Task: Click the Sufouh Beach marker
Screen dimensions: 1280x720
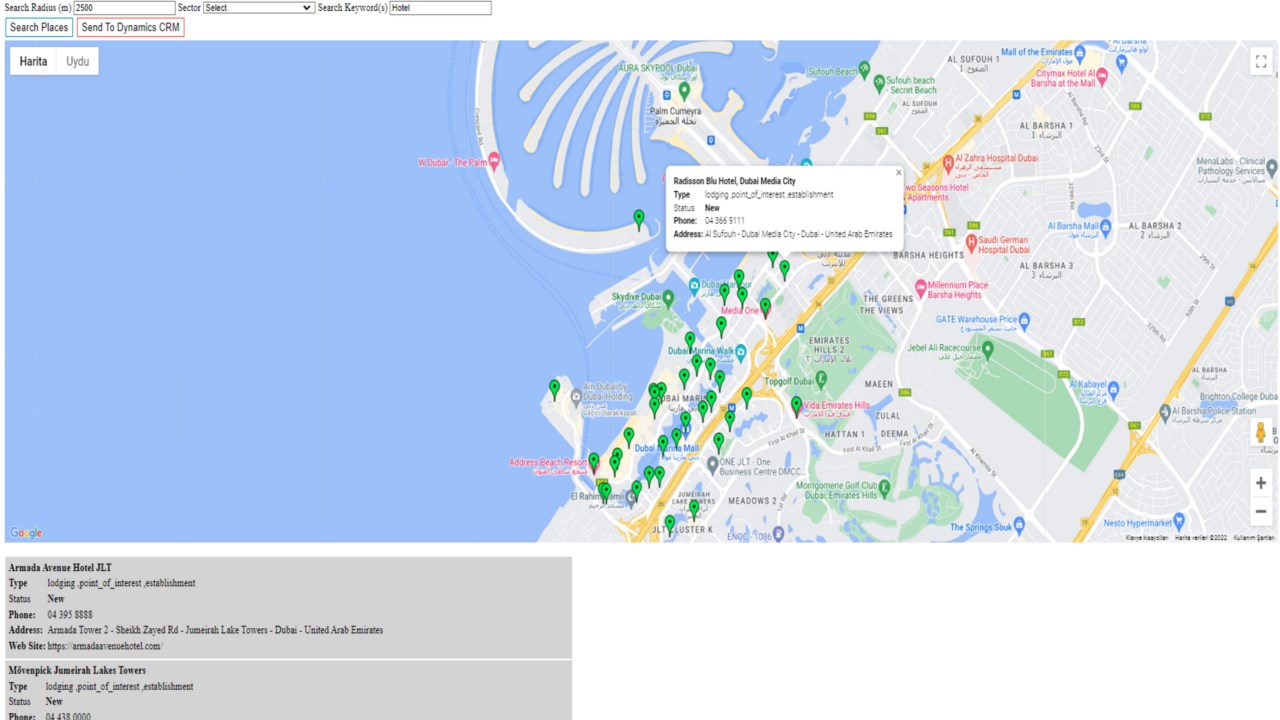Action: tap(865, 71)
